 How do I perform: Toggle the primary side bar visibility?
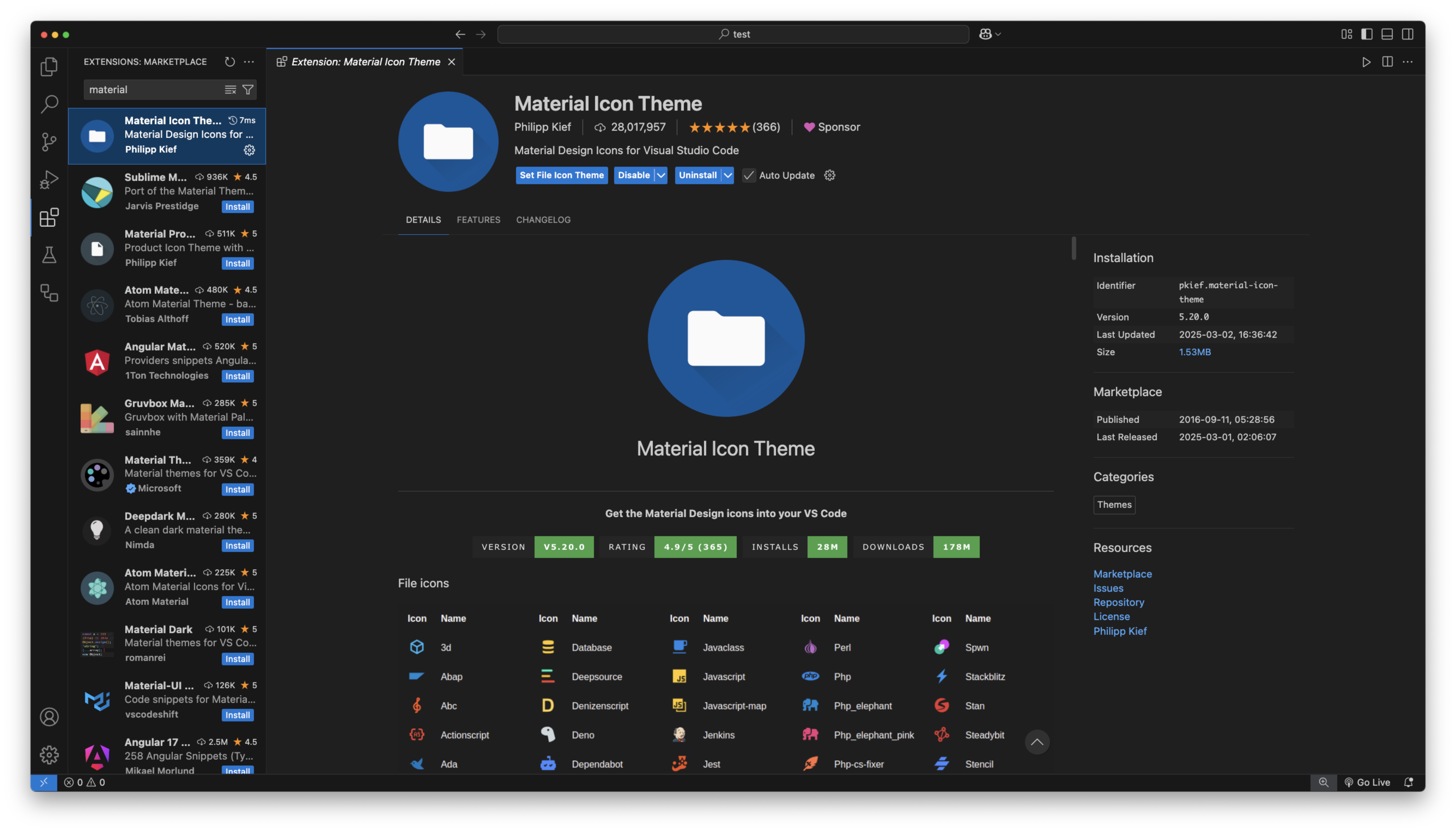point(1366,34)
